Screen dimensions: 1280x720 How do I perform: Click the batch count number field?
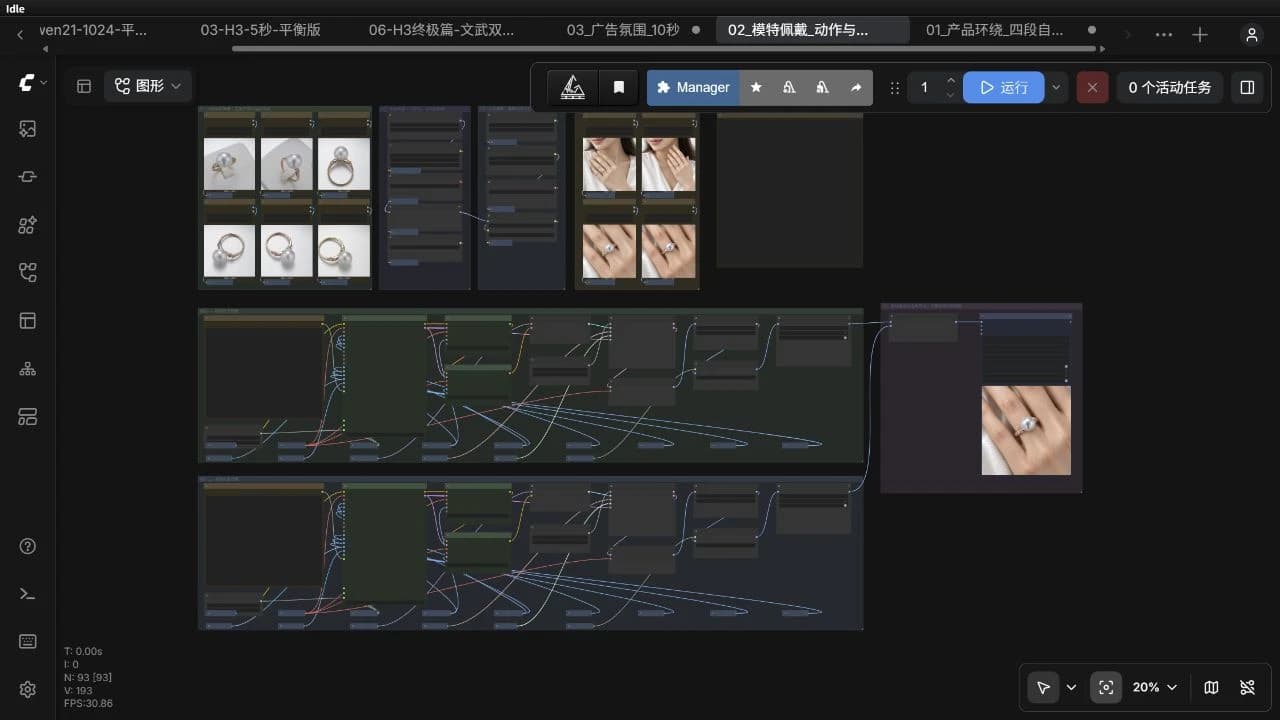click(924, 87)
